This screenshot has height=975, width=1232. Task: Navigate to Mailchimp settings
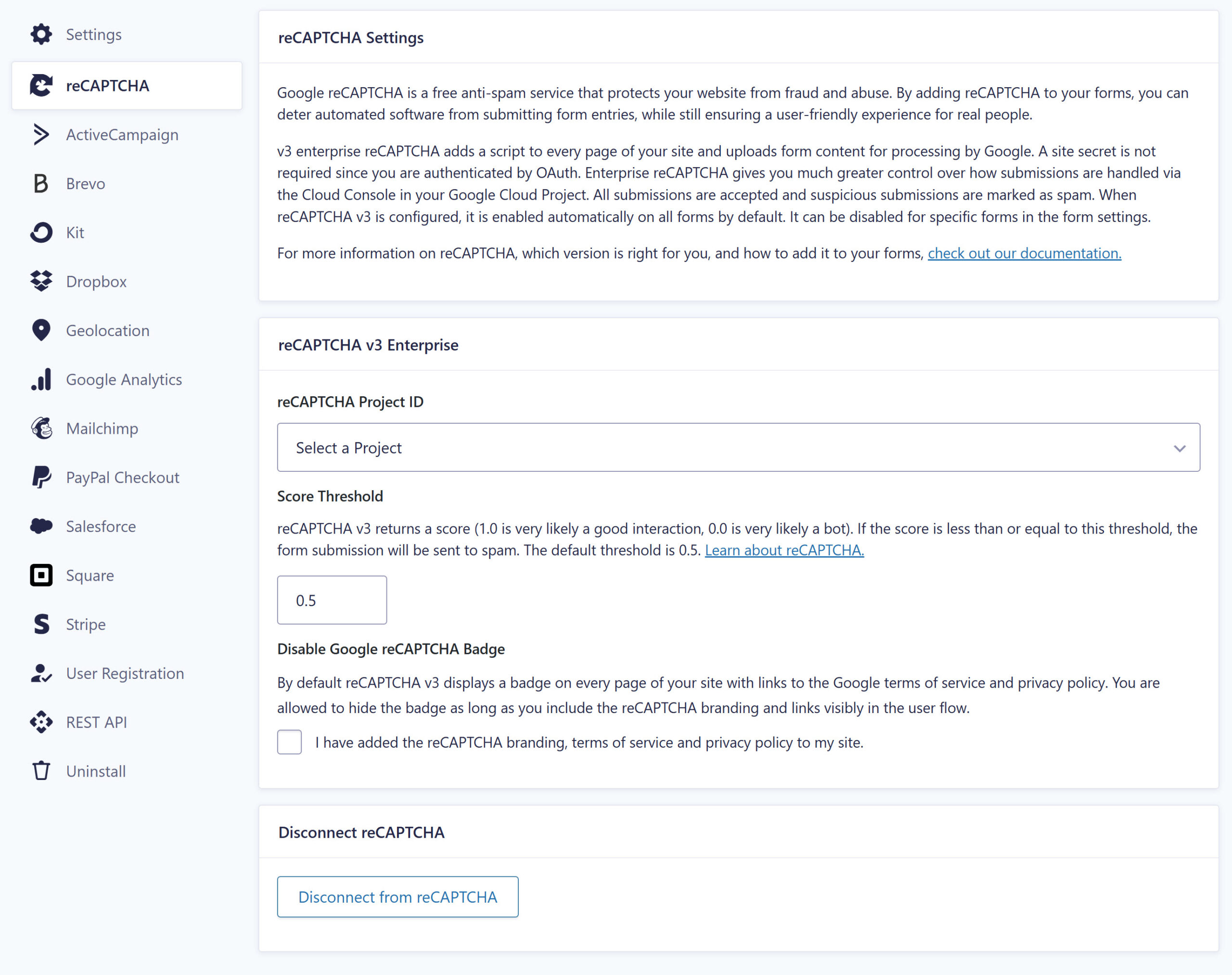point(102,429)
